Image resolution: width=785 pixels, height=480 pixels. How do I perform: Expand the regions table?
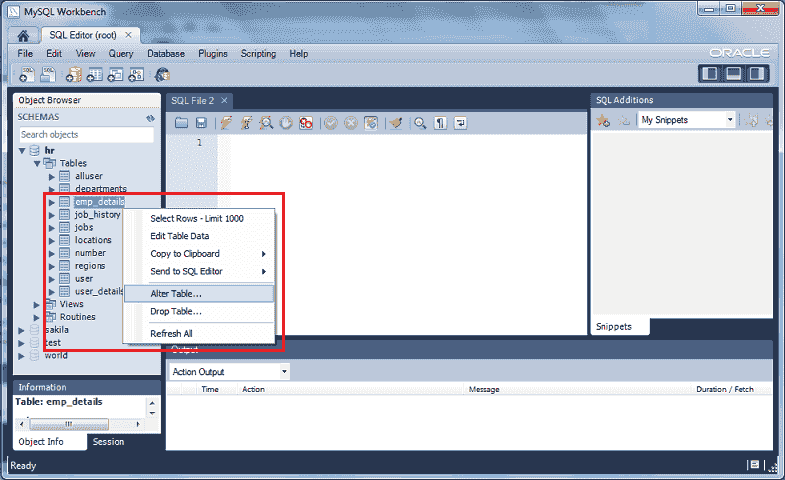coord(52,266)
